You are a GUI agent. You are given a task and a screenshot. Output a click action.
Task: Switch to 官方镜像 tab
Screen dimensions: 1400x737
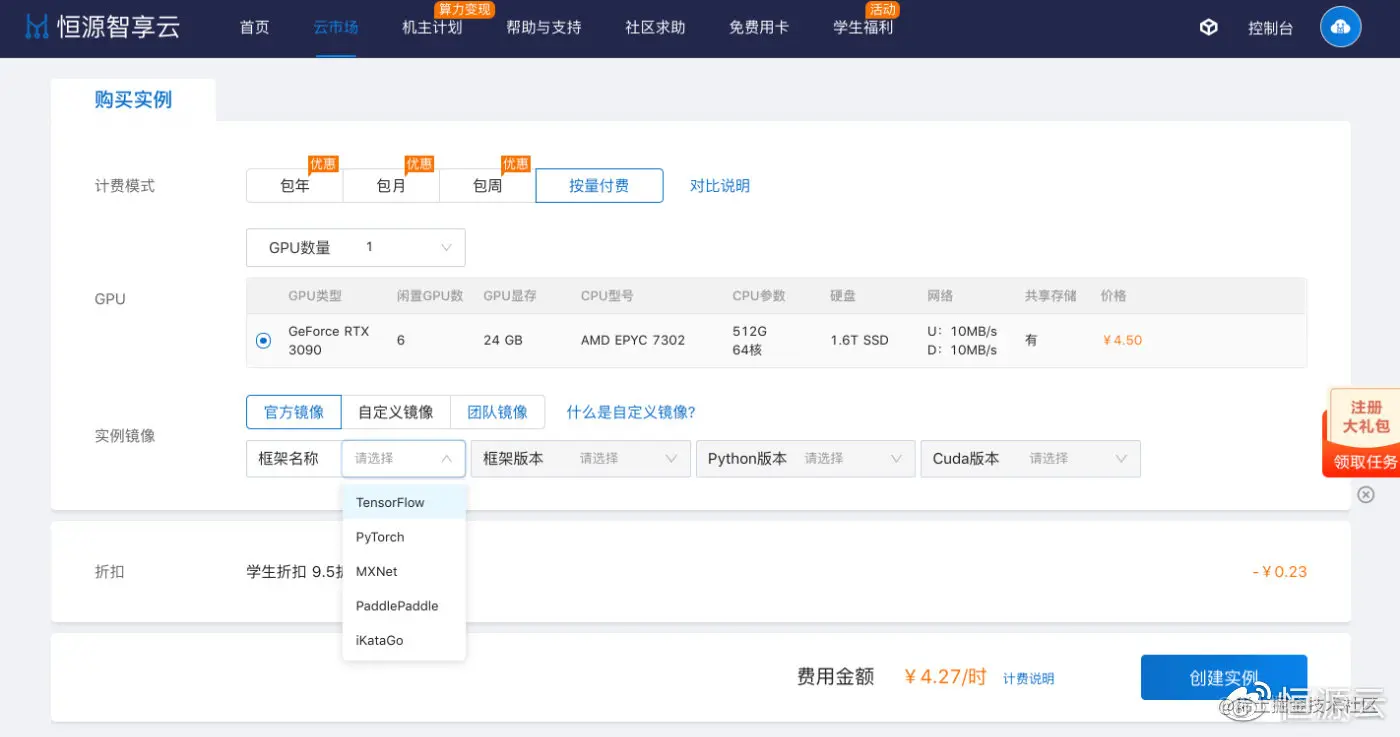(x=294, y=412)
